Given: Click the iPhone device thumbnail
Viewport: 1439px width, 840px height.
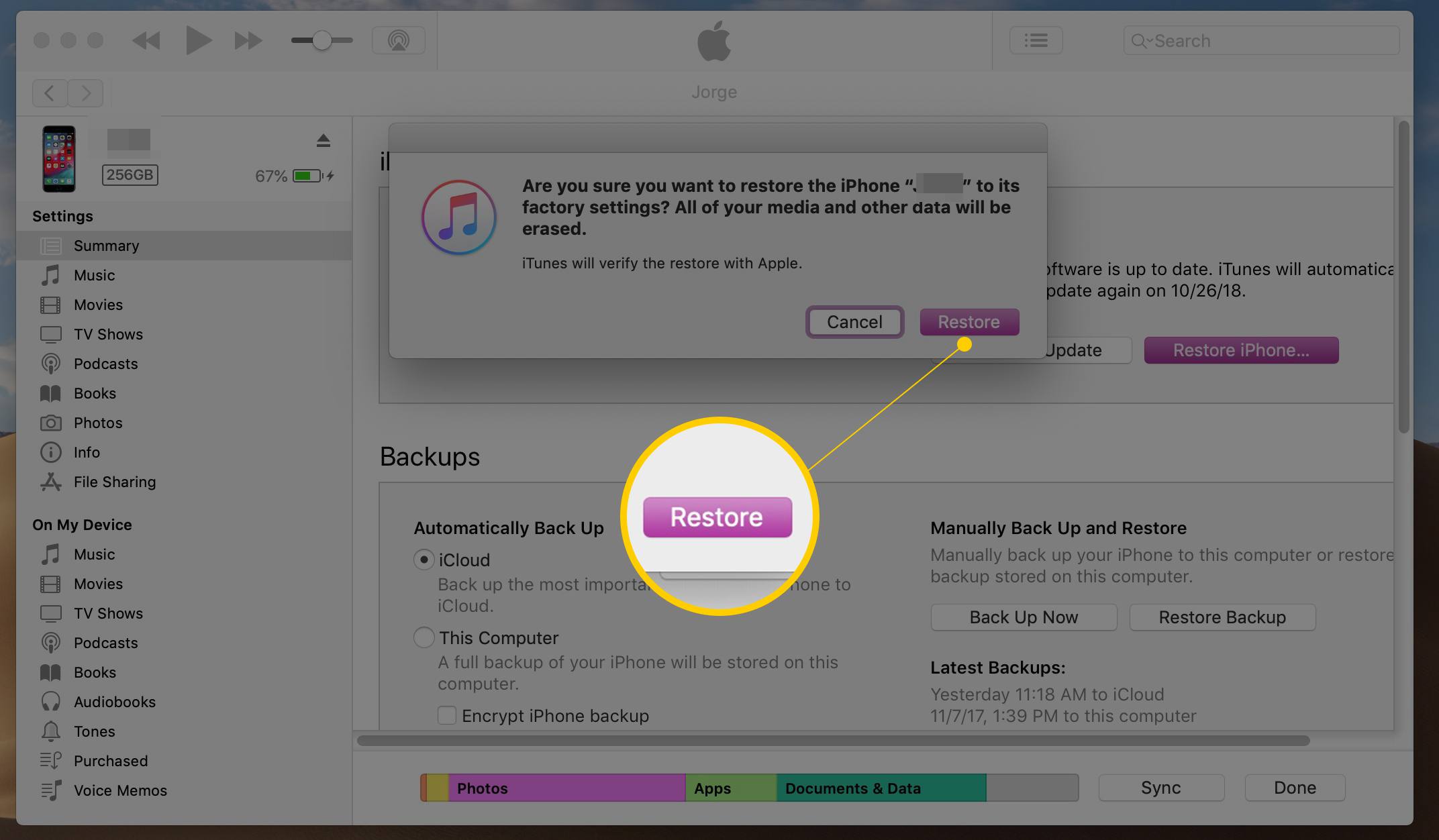Looking at the screenshot, I should point(59,159).
